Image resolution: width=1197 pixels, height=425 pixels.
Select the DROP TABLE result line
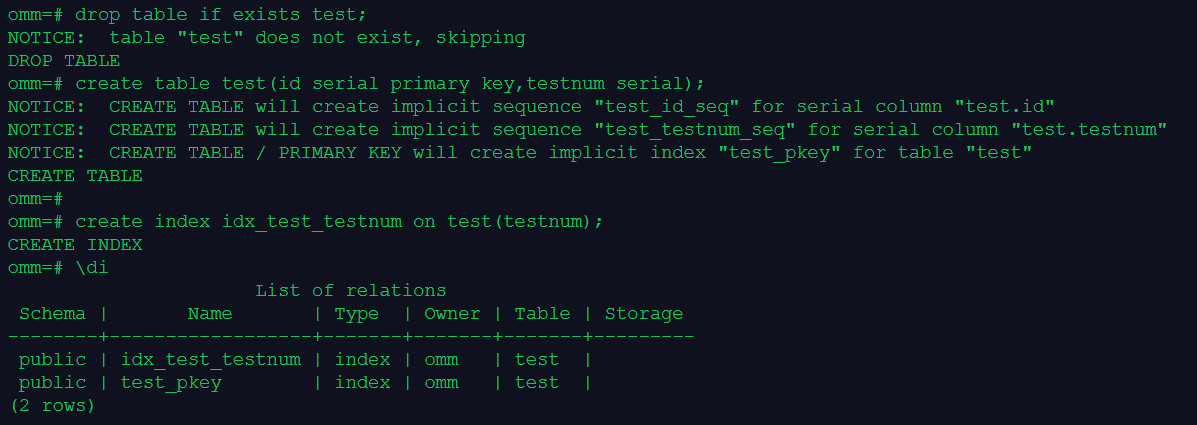pos(64,61)
